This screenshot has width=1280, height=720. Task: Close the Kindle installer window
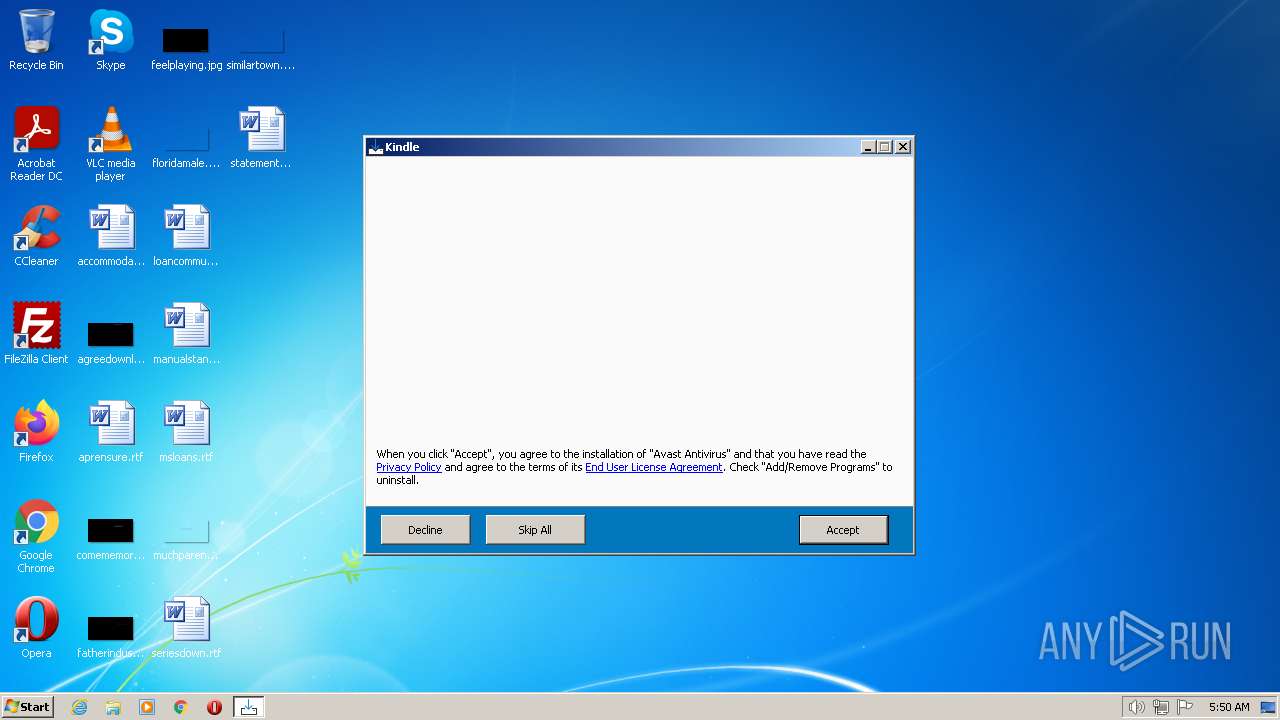click(x=903, y=147)
